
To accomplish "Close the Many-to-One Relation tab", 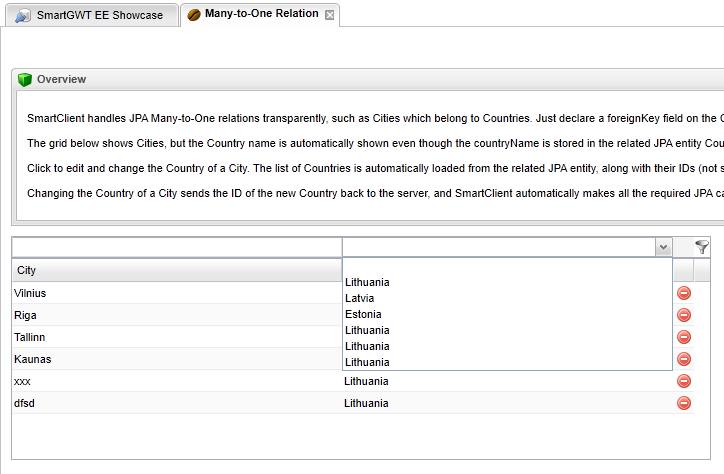I will (330, 15).
